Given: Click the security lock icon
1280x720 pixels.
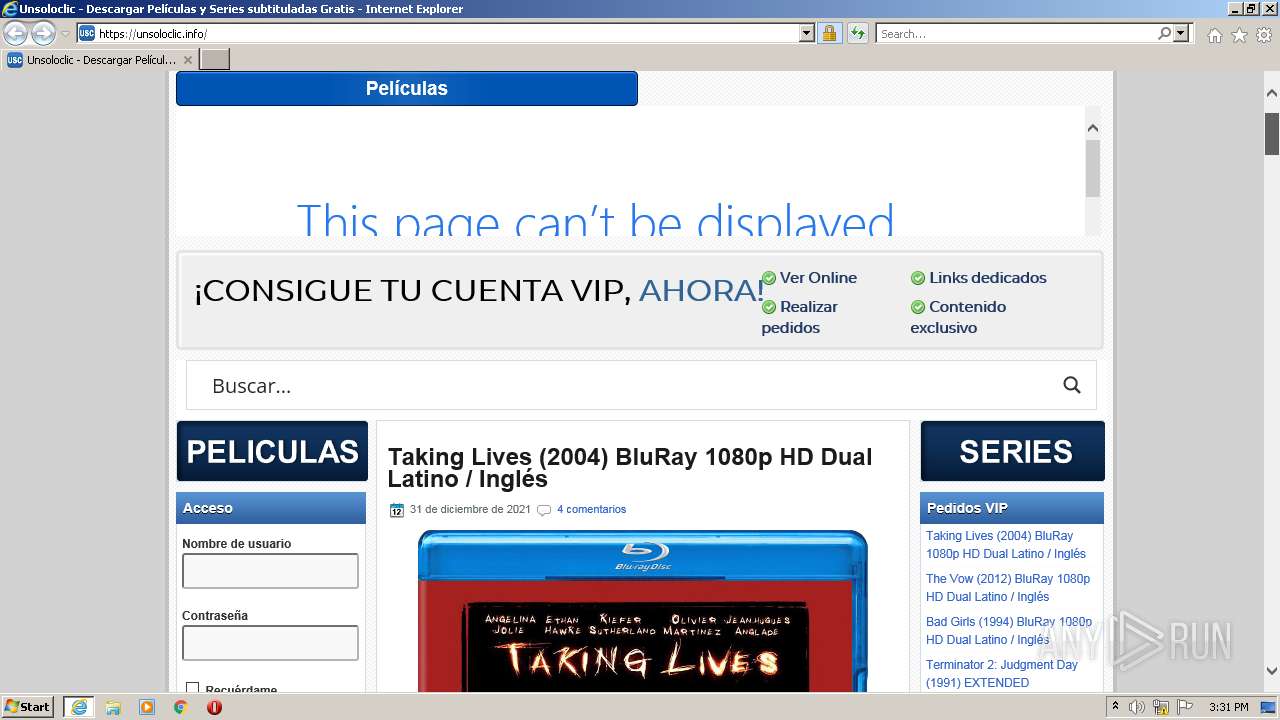Looking at the screenshot, I should coord(829,34).
